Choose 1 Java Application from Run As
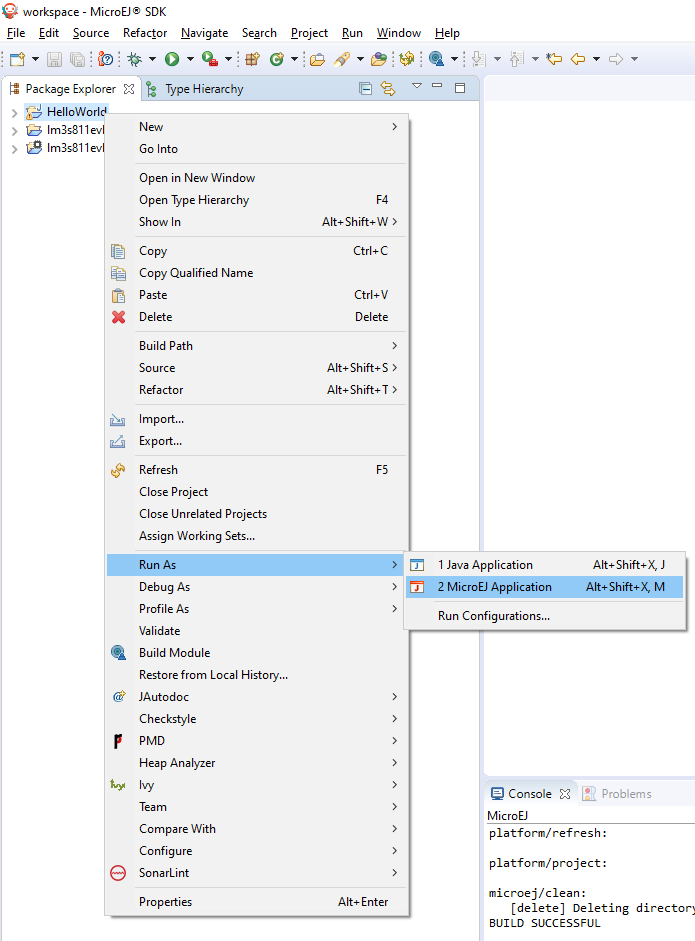Viewport: 695px width, 941px height. pyautogui.click(x=545, y=565)
